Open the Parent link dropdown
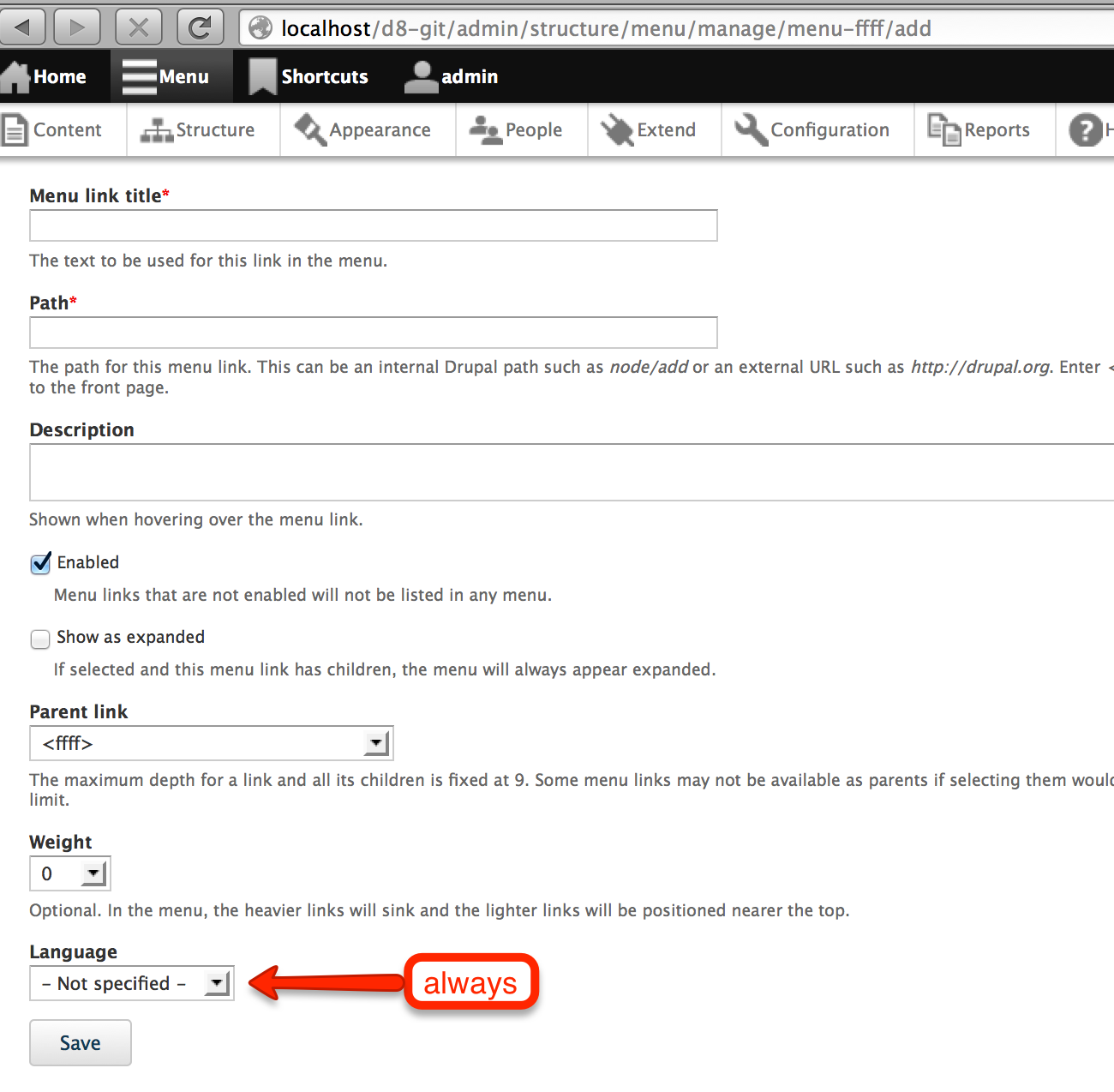 (x=212, y=743)
